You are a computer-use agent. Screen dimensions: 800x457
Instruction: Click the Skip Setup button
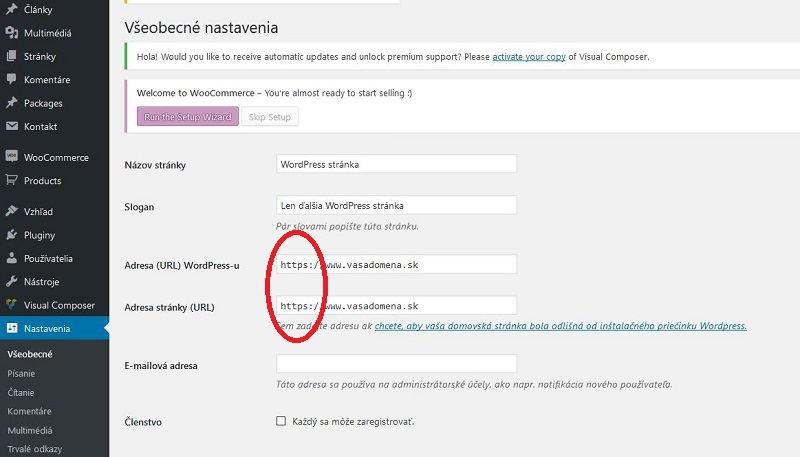click(x=269, y=117)
